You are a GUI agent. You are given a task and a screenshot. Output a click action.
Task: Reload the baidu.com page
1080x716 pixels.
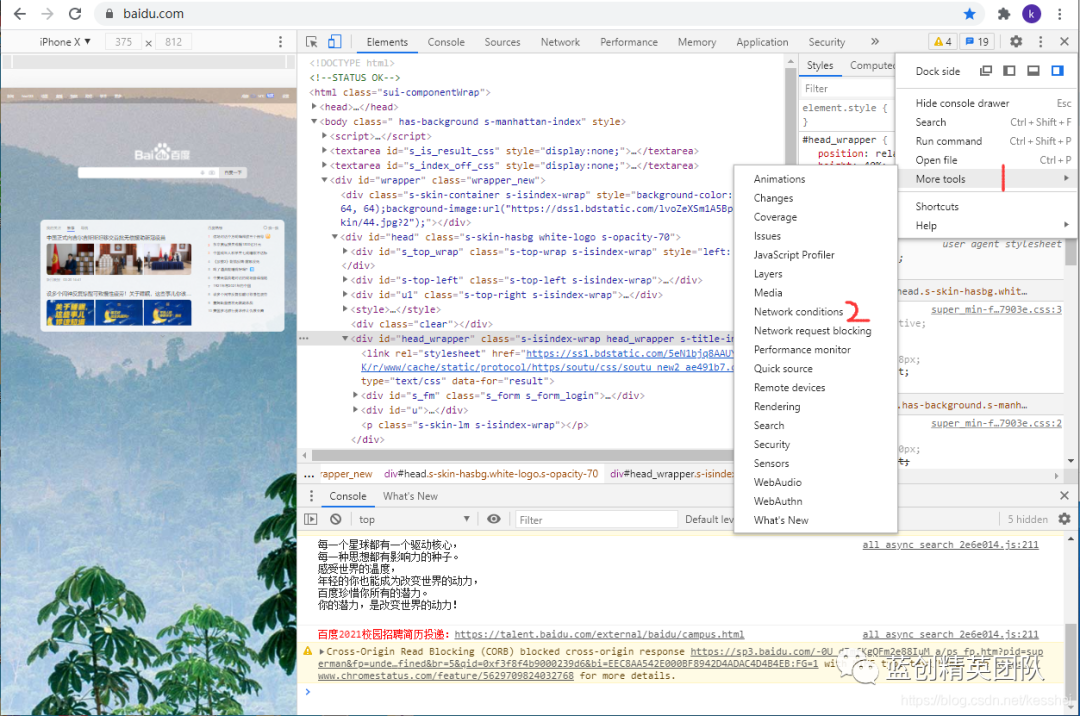pos(75,14)
